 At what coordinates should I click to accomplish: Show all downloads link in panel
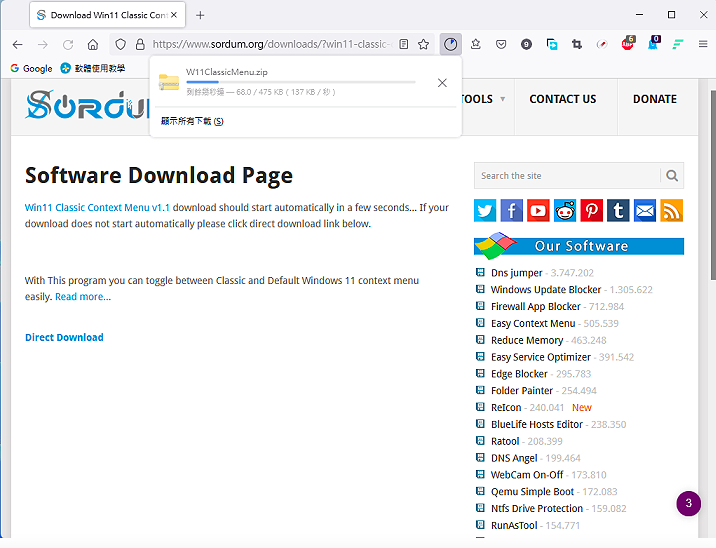tap(192, 121)
